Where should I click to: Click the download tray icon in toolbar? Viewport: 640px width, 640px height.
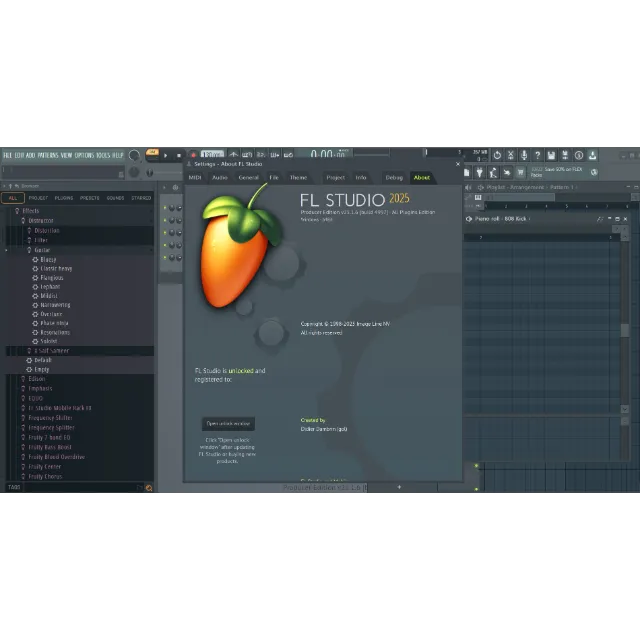pyautogui.click(x=593, y=155)
